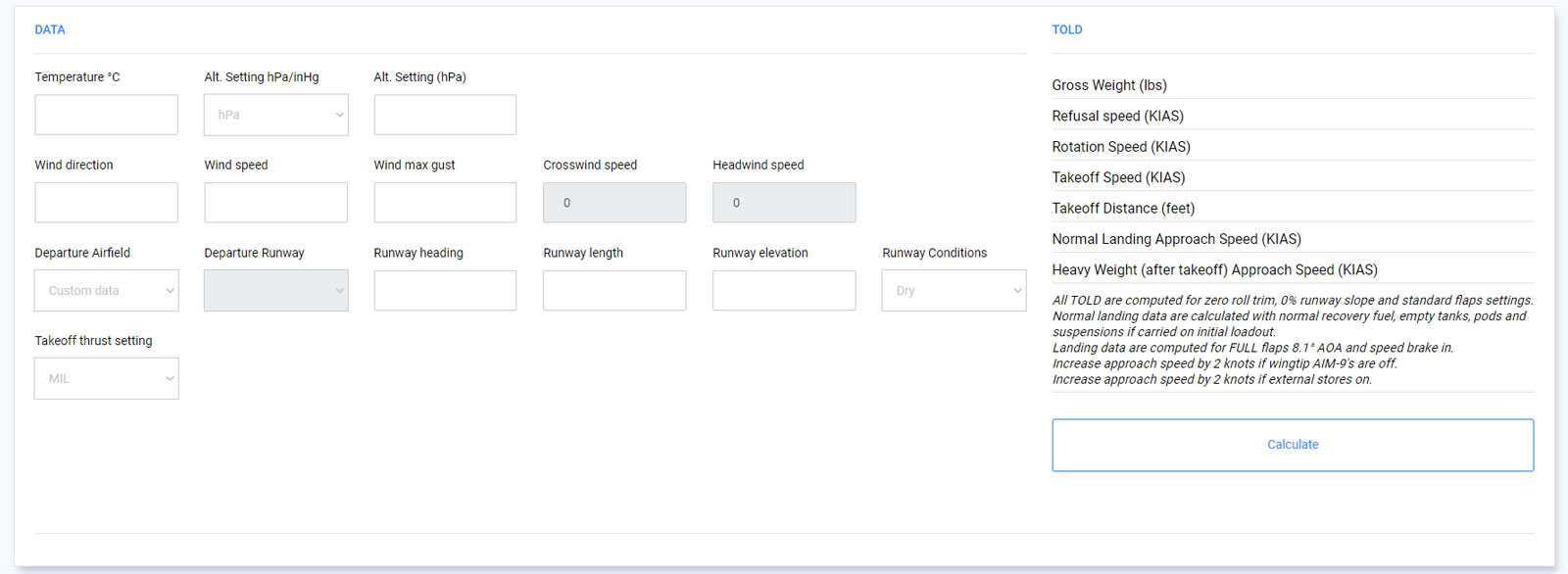The width and height of the screenshot is (1568, 574).
Task: Click the Headwind speed readout field
Action: pos(784,203)
